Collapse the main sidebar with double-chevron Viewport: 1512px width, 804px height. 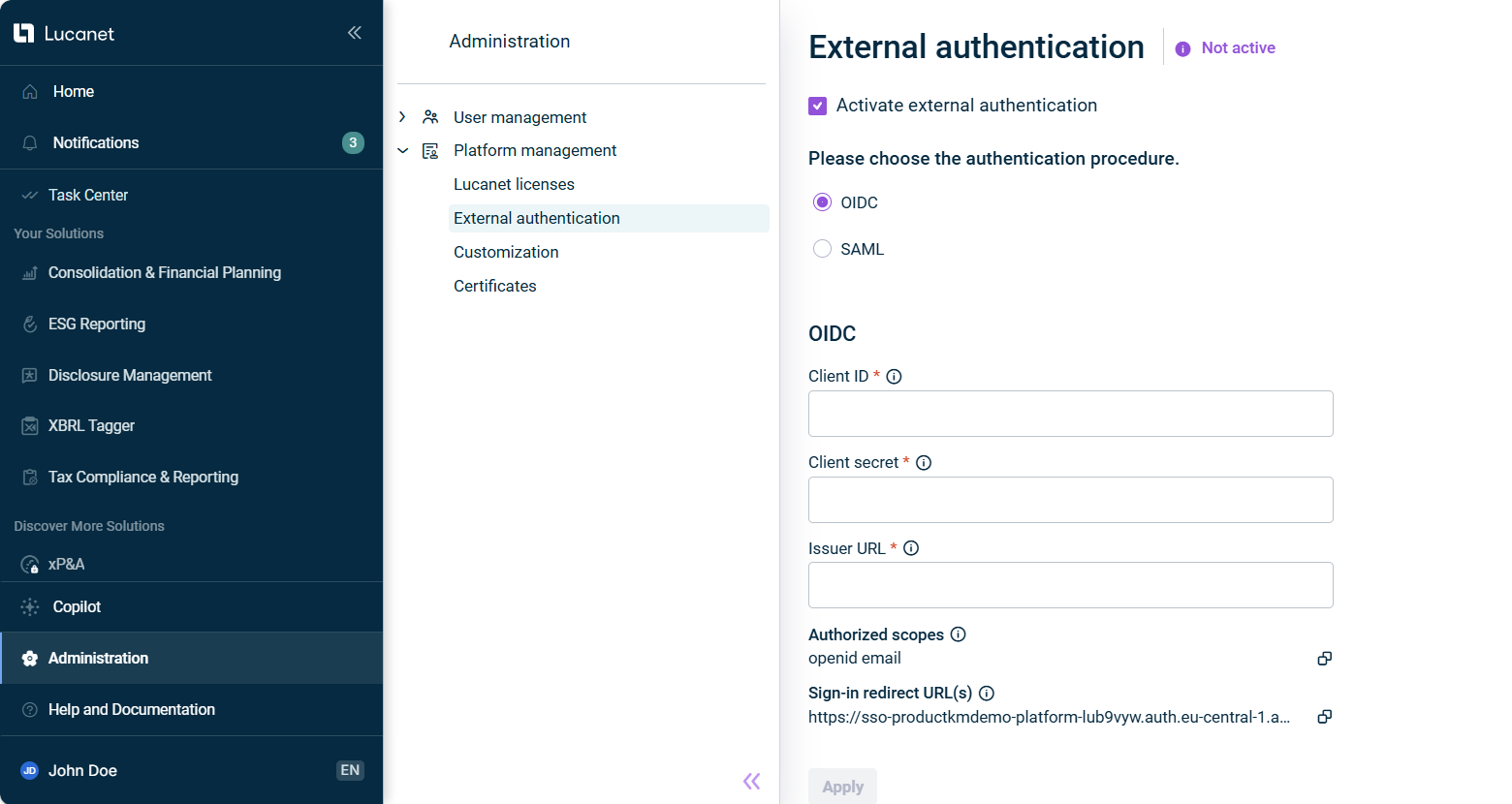355,33
